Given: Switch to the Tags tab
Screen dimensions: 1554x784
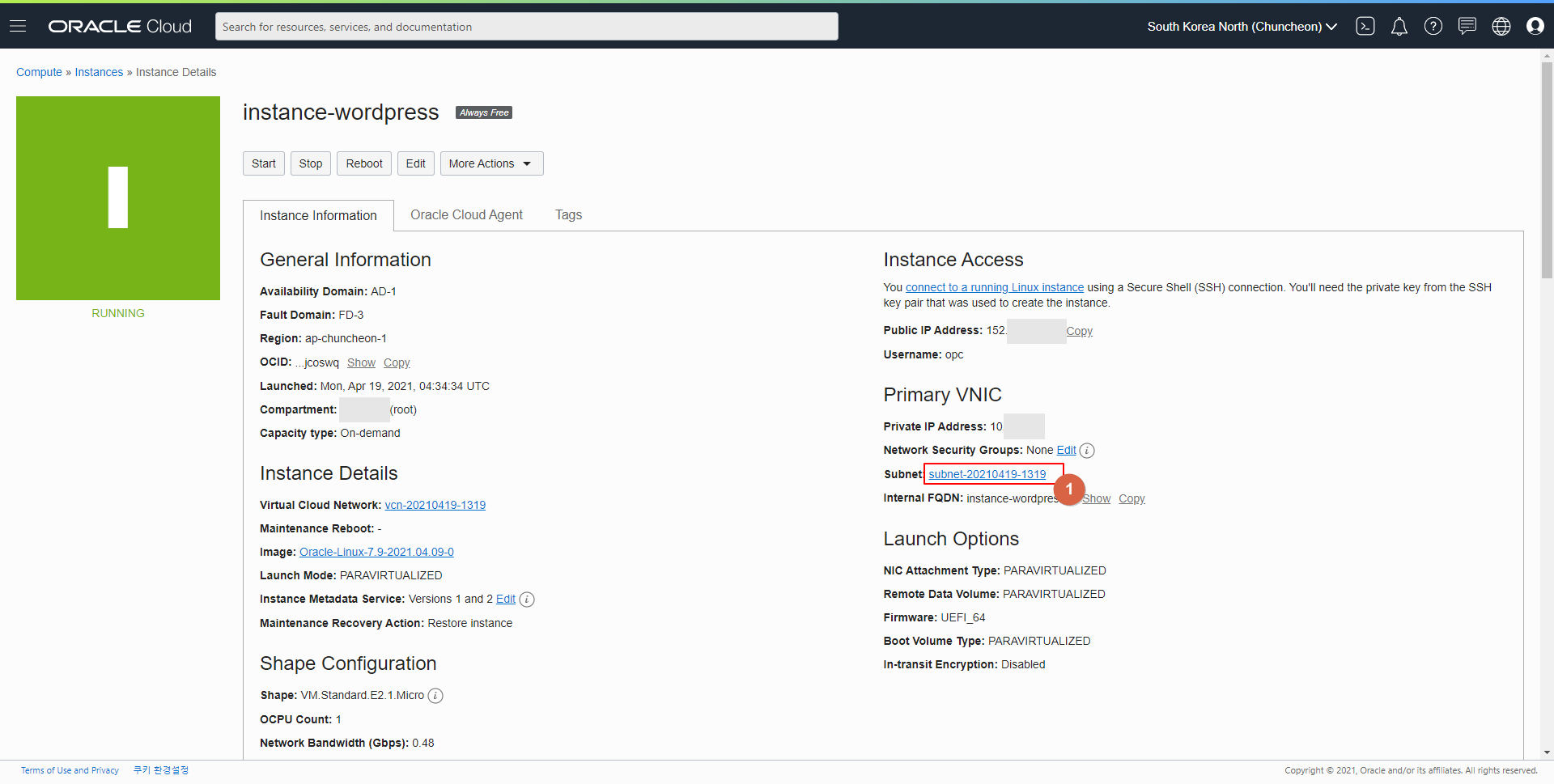Looking at the screenshot, I should pos(568,214).
